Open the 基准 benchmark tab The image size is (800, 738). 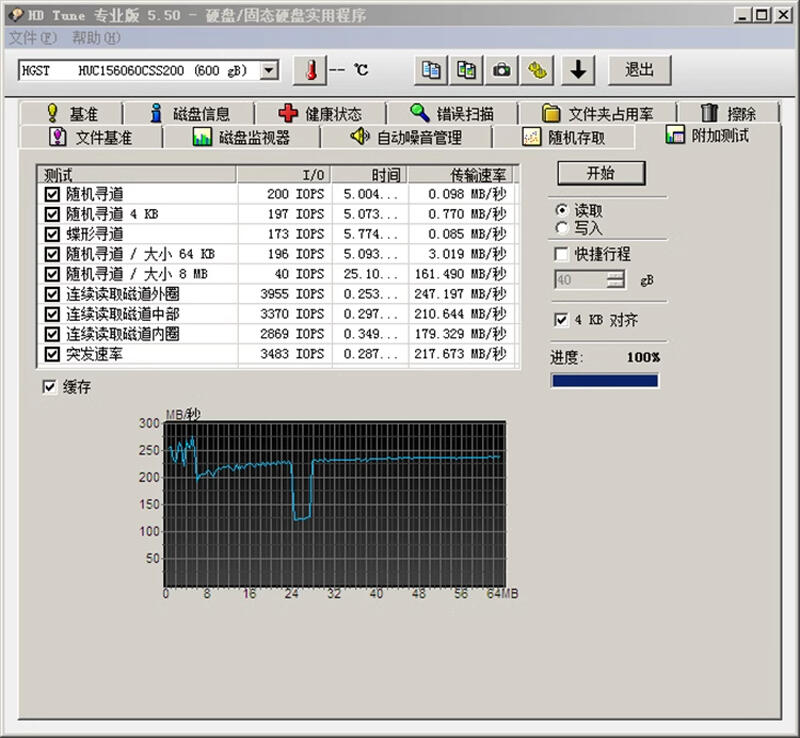point(72,113)
